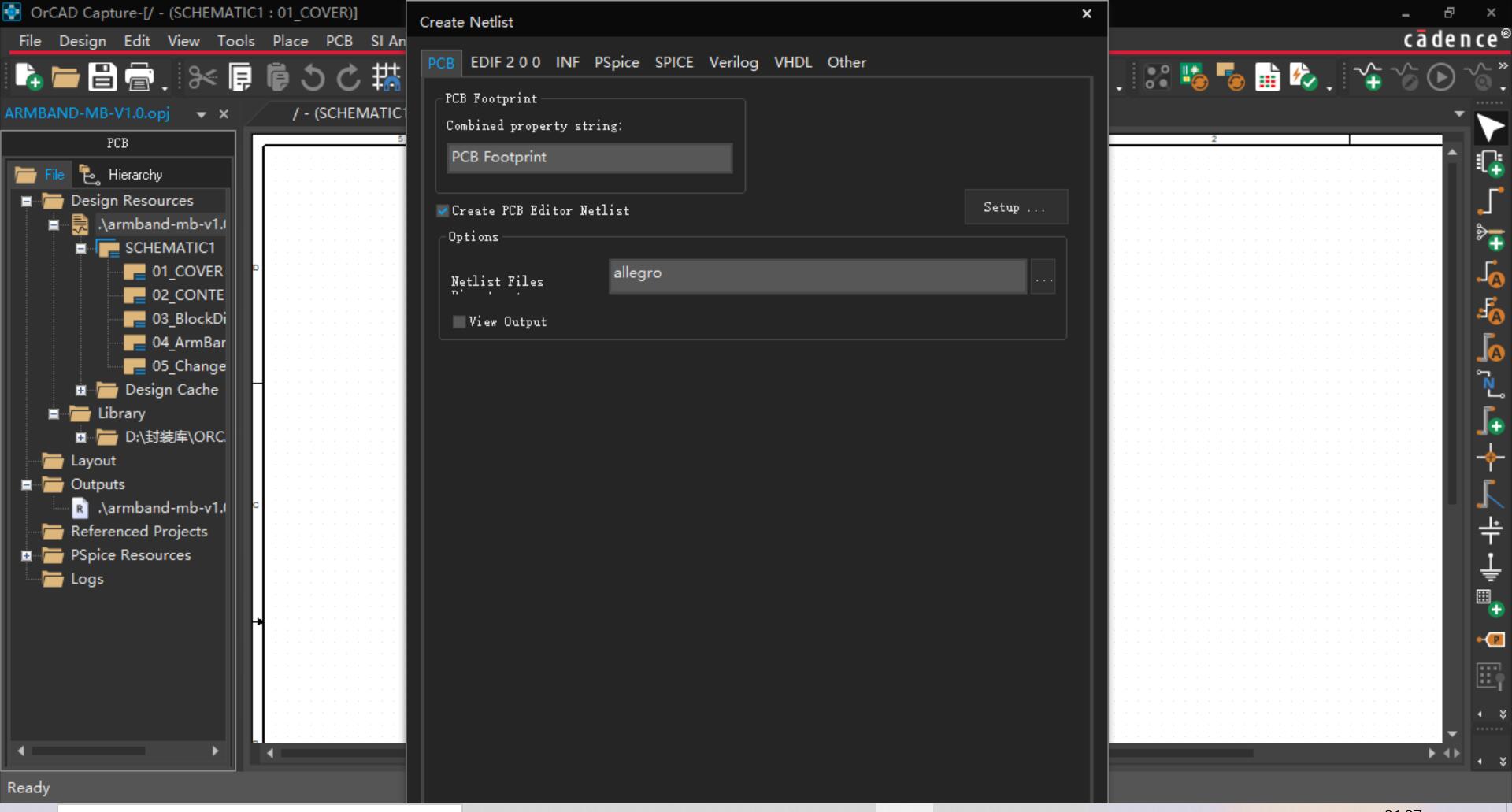Select the Place Part tool

(x=1490, y=164)
